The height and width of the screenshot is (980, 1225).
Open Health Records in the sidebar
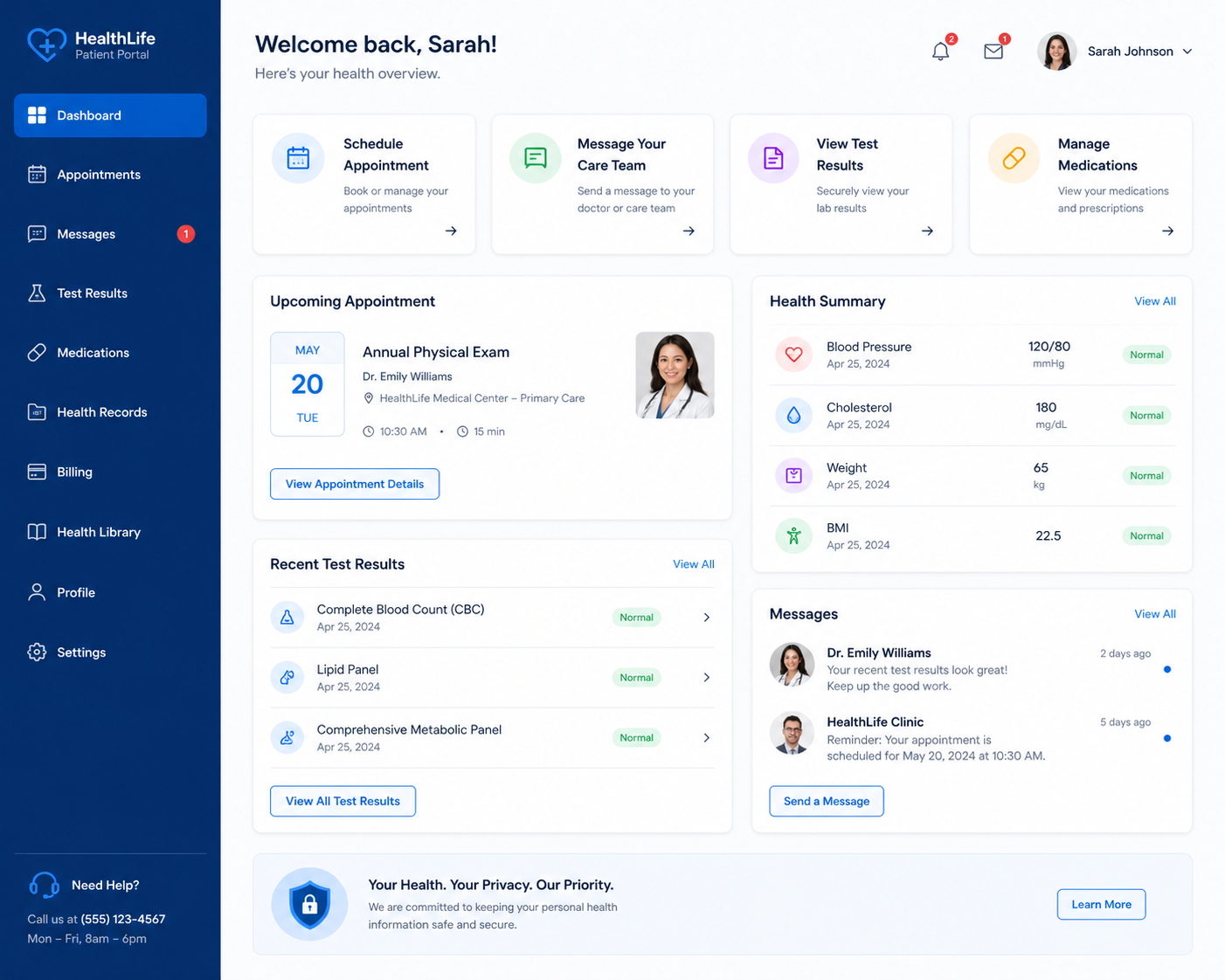coord(110,412)
